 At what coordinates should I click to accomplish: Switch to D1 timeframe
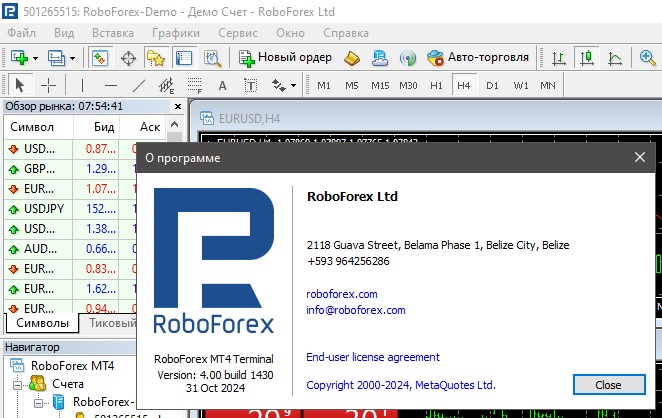coord(492,86)
